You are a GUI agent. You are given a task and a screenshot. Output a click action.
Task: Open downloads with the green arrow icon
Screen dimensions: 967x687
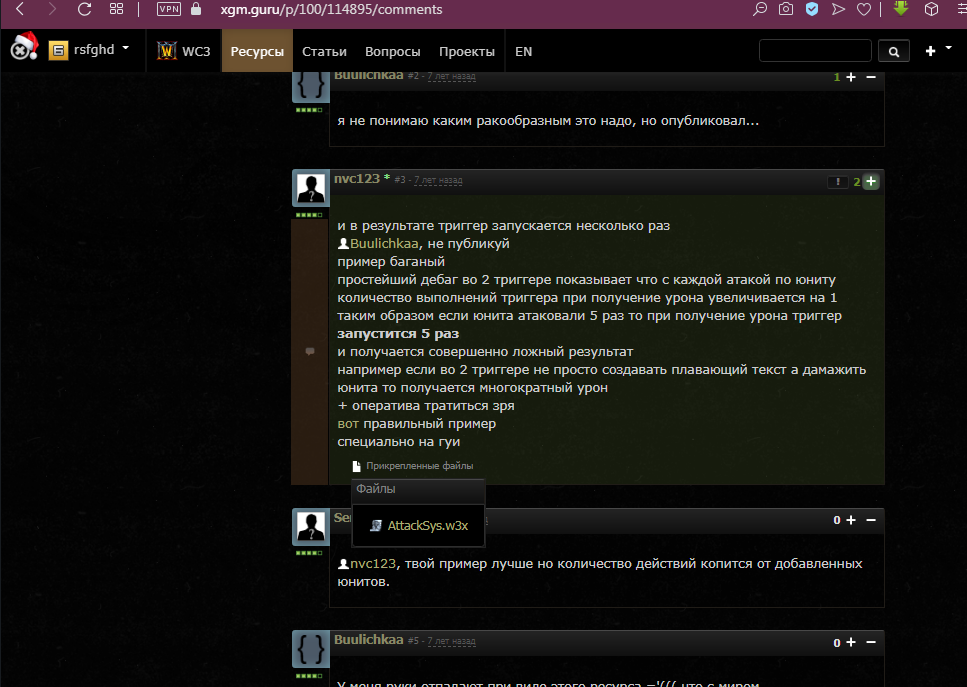(901, 8)
